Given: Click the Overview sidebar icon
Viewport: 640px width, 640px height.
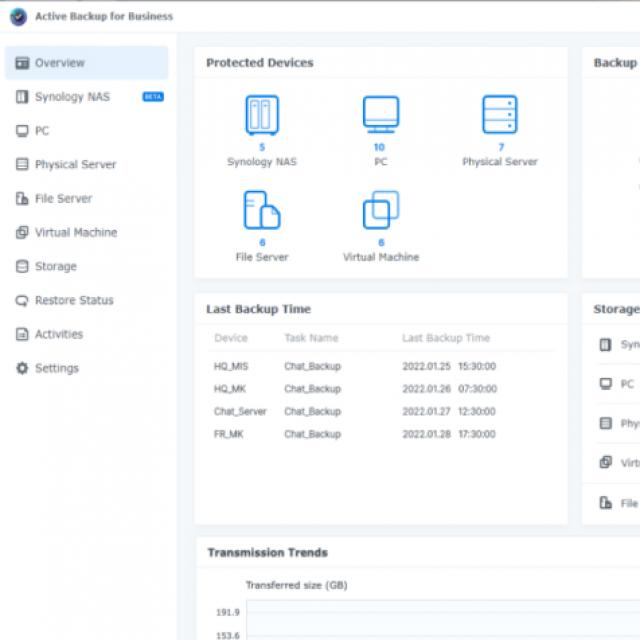Looking at the screenshot, I should pos(22,63).
